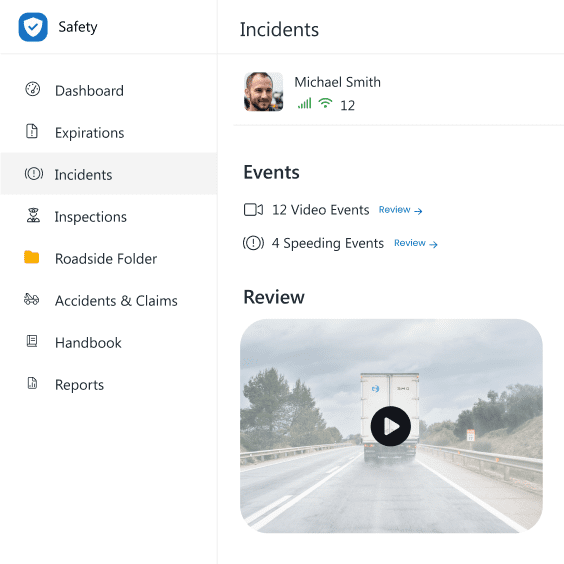Click the Dashboard gauge icon
564x564 pixels.
(x=32, y=89)
